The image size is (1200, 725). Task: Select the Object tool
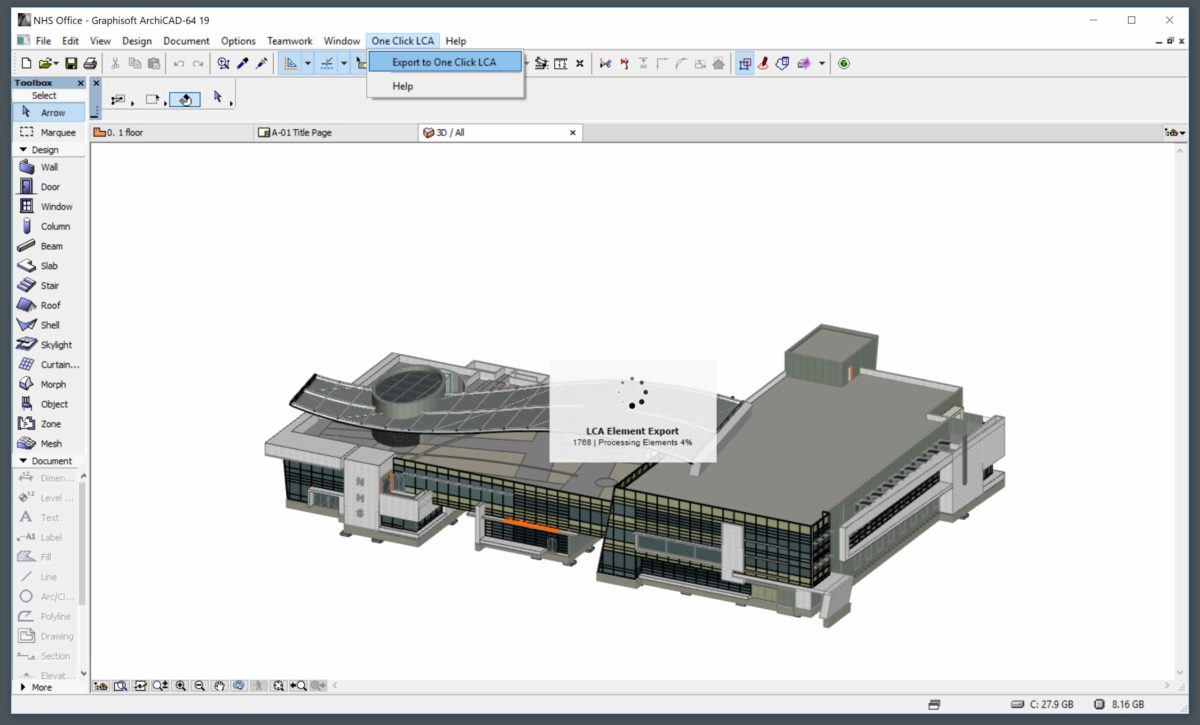tap(48, 404)
